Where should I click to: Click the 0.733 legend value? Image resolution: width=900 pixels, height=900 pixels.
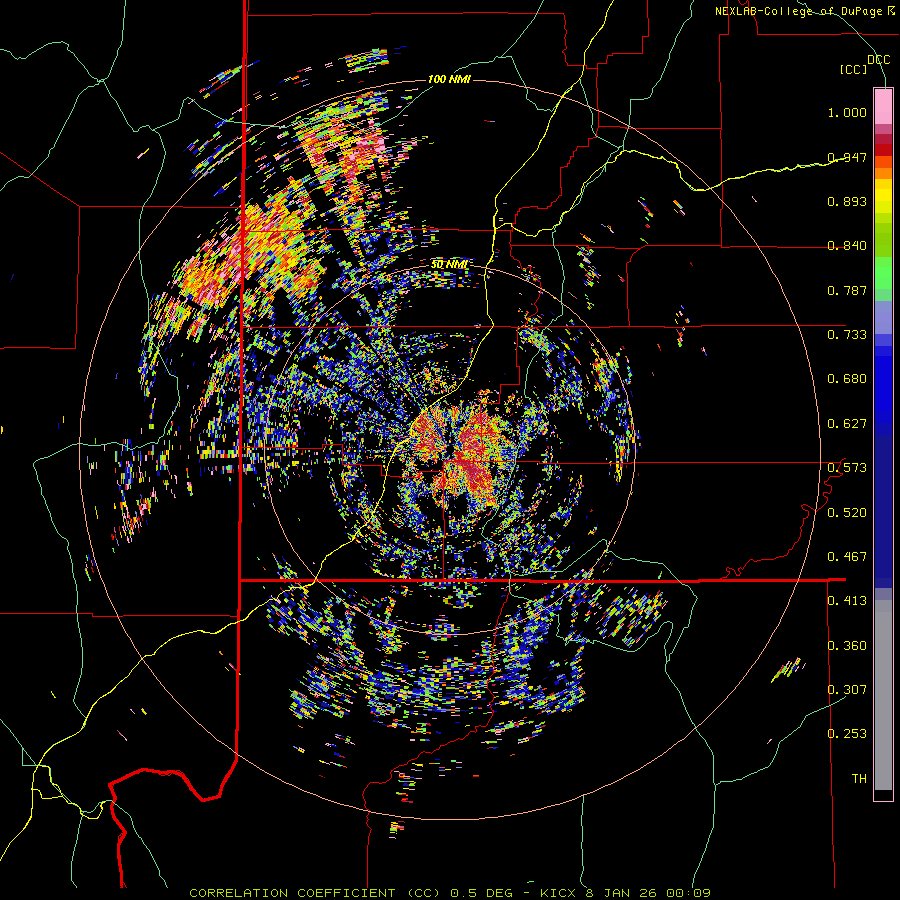pos(847,335)
